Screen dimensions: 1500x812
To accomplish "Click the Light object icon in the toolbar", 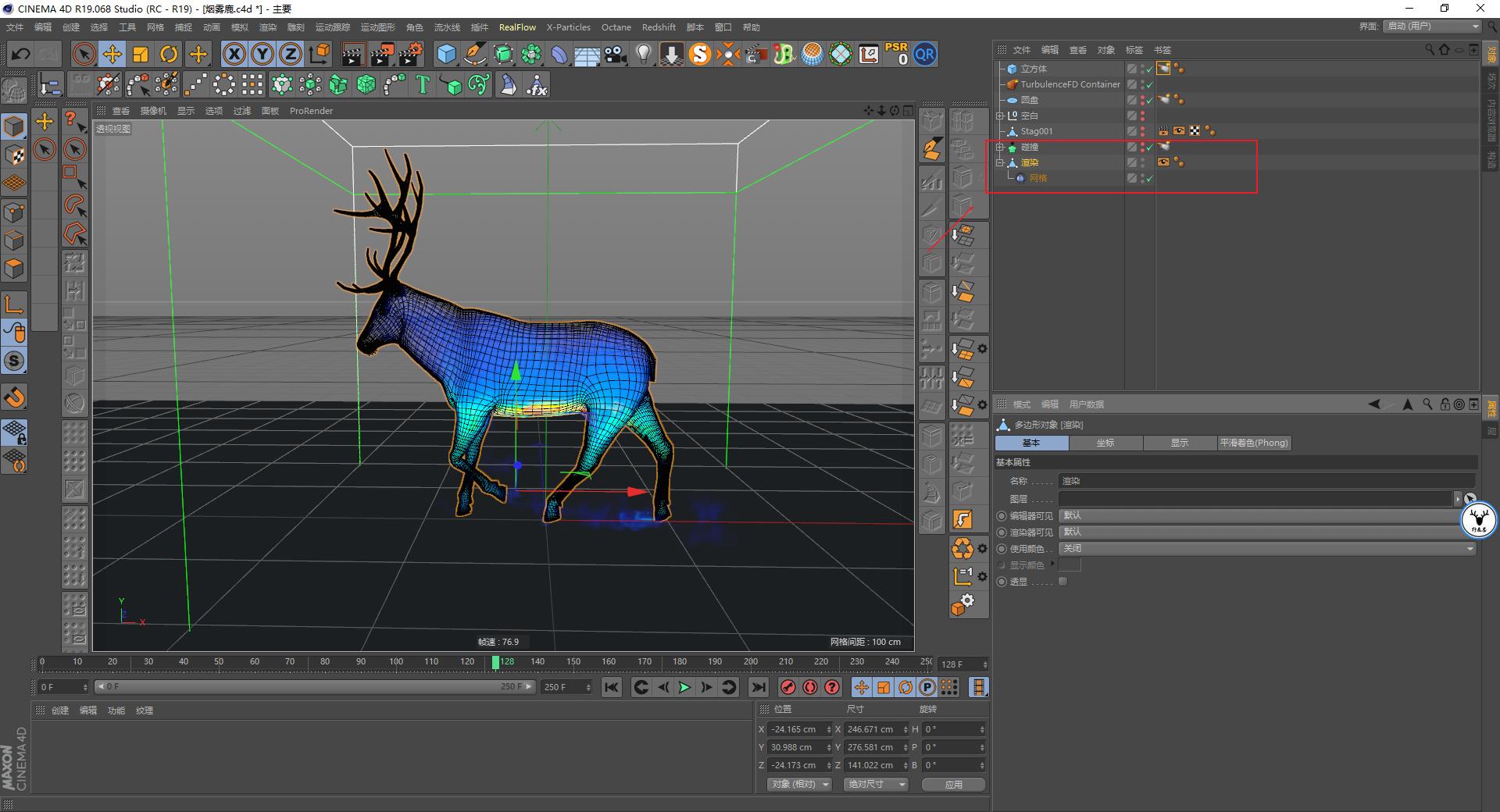I will click(x=642, y=54).
